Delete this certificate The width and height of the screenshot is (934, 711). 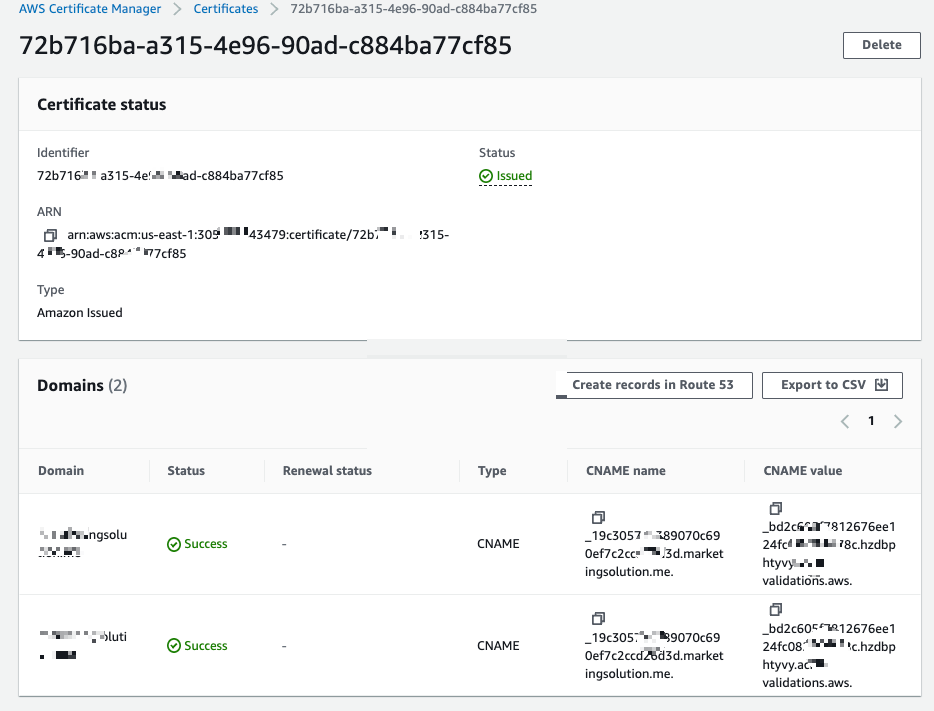[x=882, y=45]
